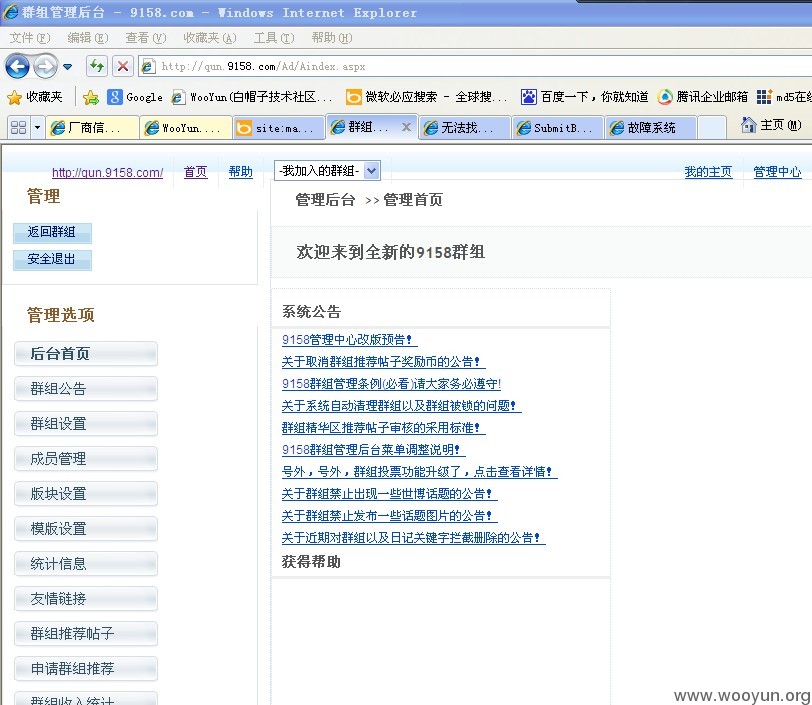
Task: Click the address bar URL field
Action: point(475,66)
